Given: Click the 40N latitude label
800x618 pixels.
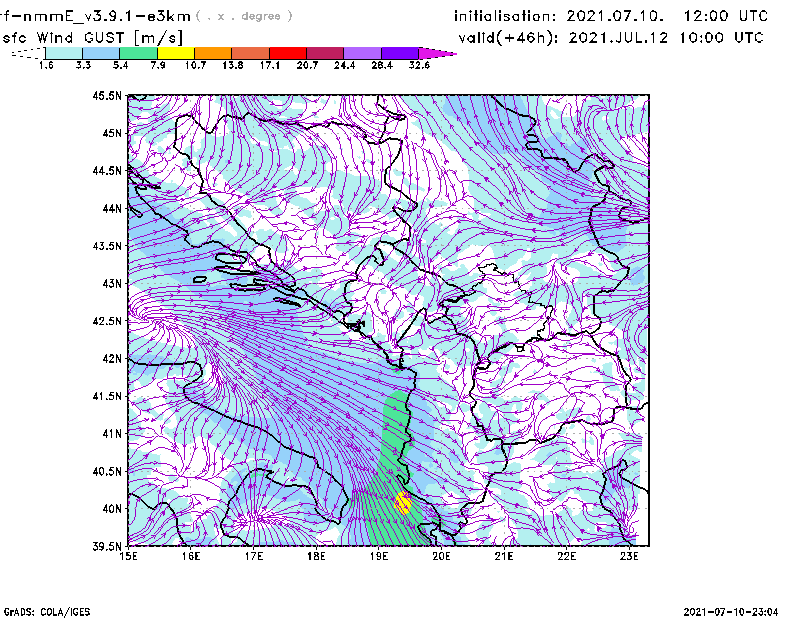Looking at the screenshot, I should [112, 509].
